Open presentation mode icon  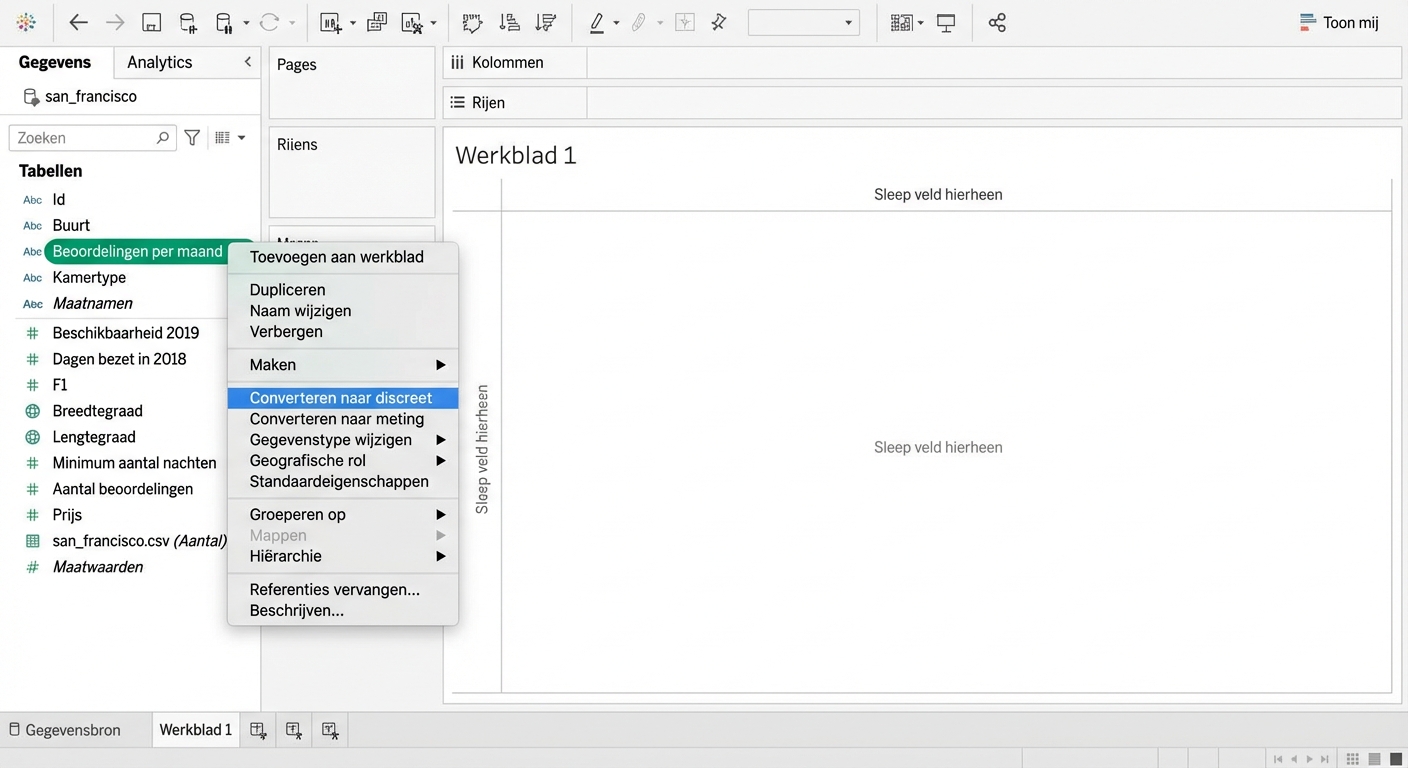pos(946,23)
